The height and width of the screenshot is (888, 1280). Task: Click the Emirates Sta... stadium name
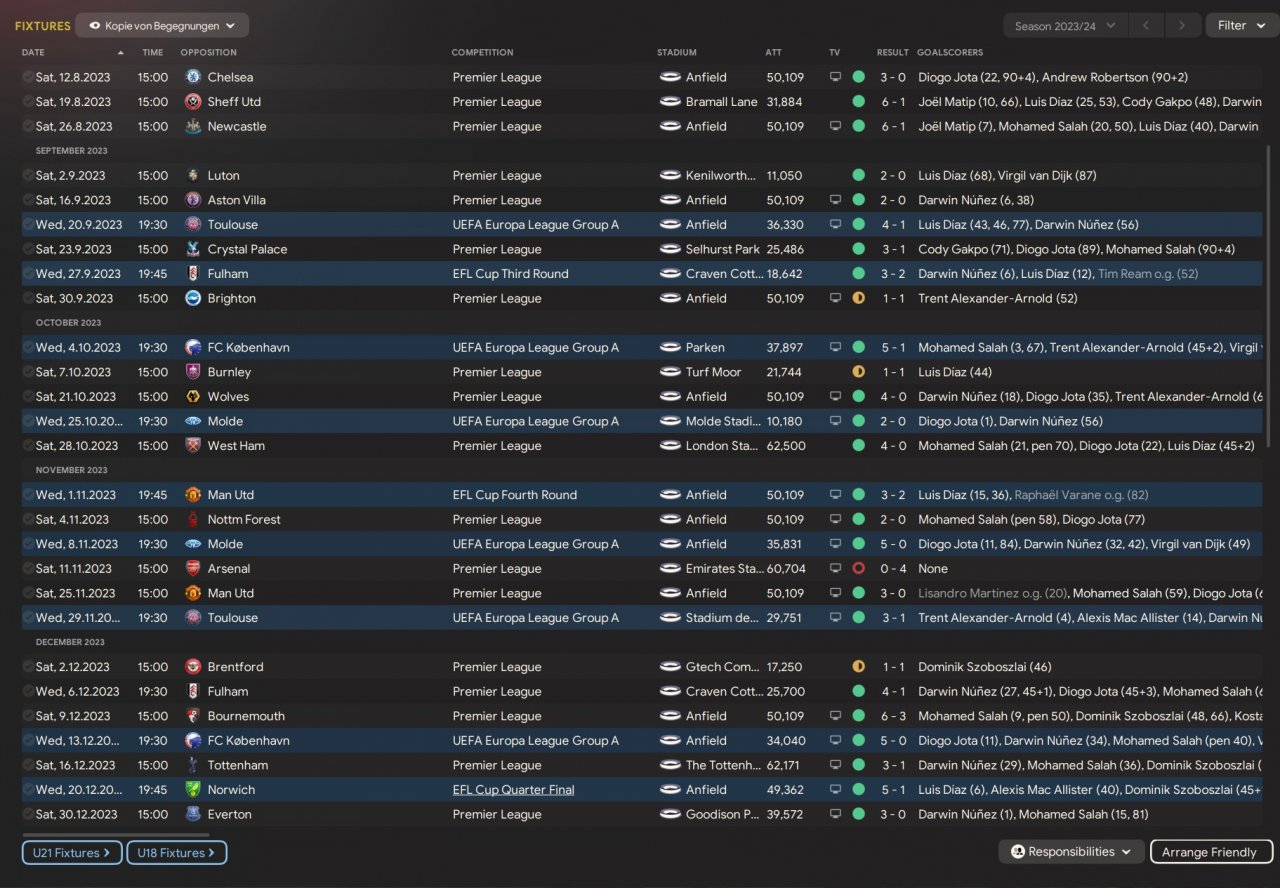(725, 568)
